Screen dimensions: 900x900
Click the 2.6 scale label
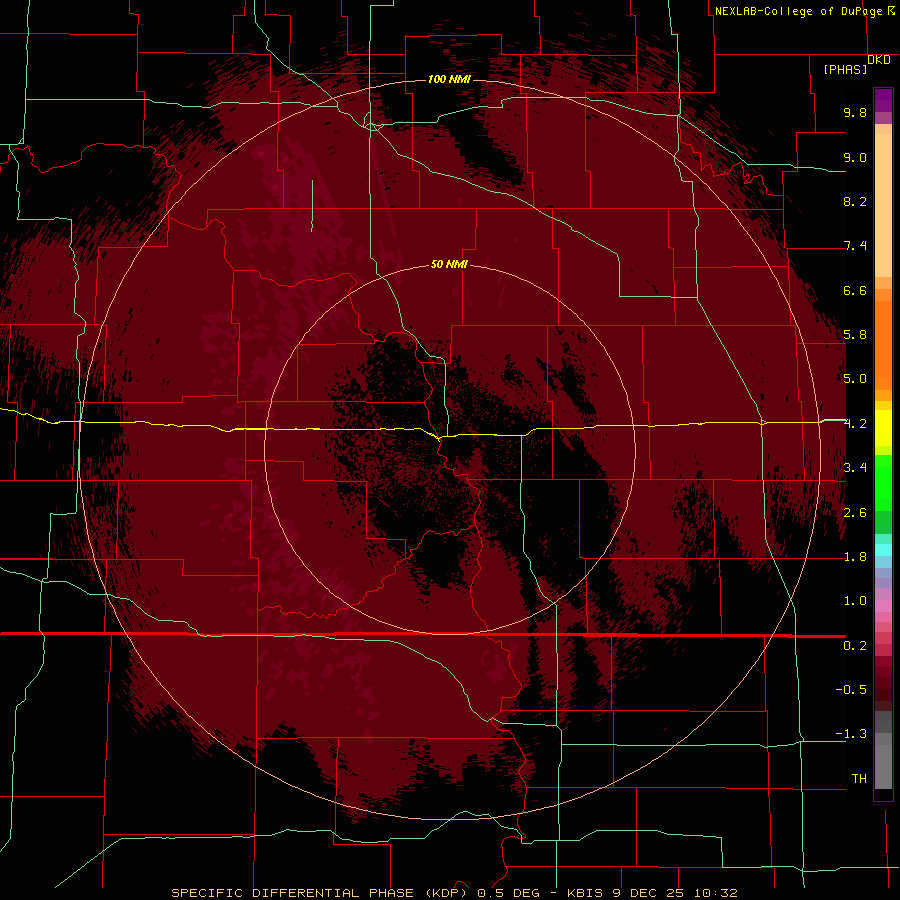pyautogui.click(x=855, y=513)
